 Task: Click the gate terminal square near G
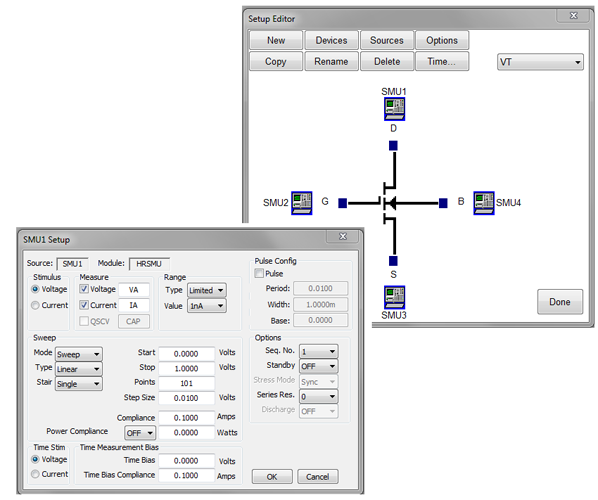point(342,203)
